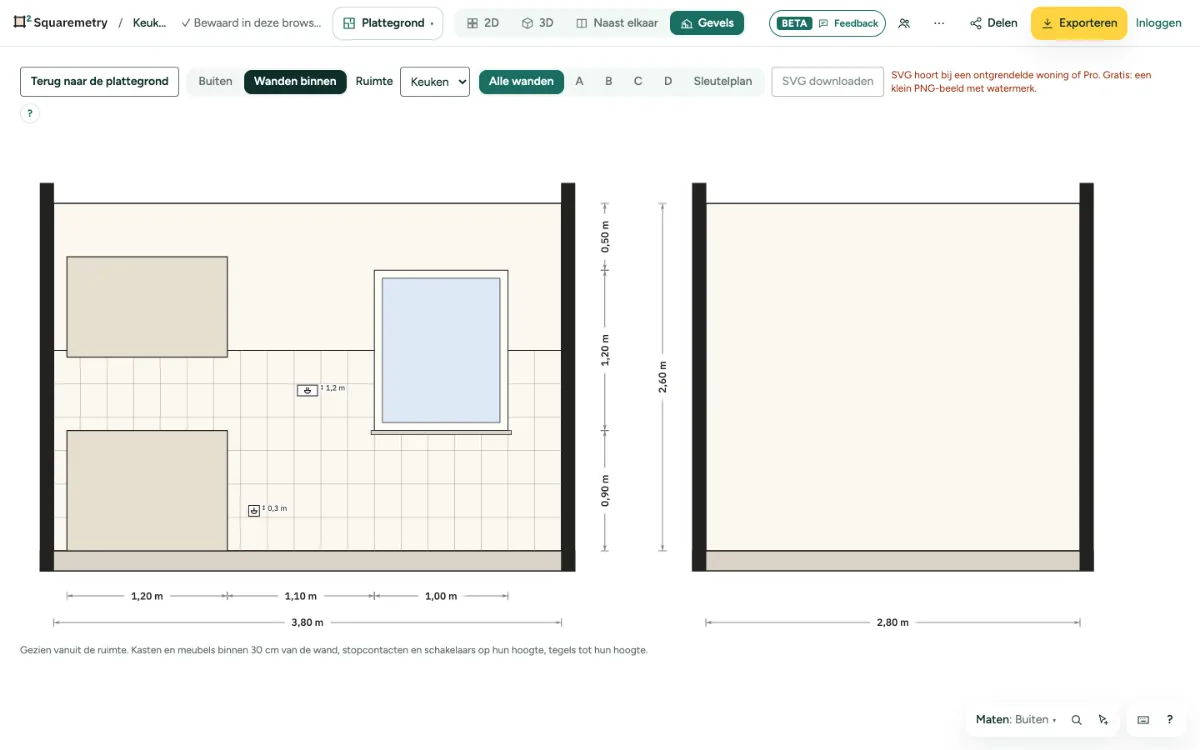
Task: Open the BETA Feedback button
Action: pos(827,23)
